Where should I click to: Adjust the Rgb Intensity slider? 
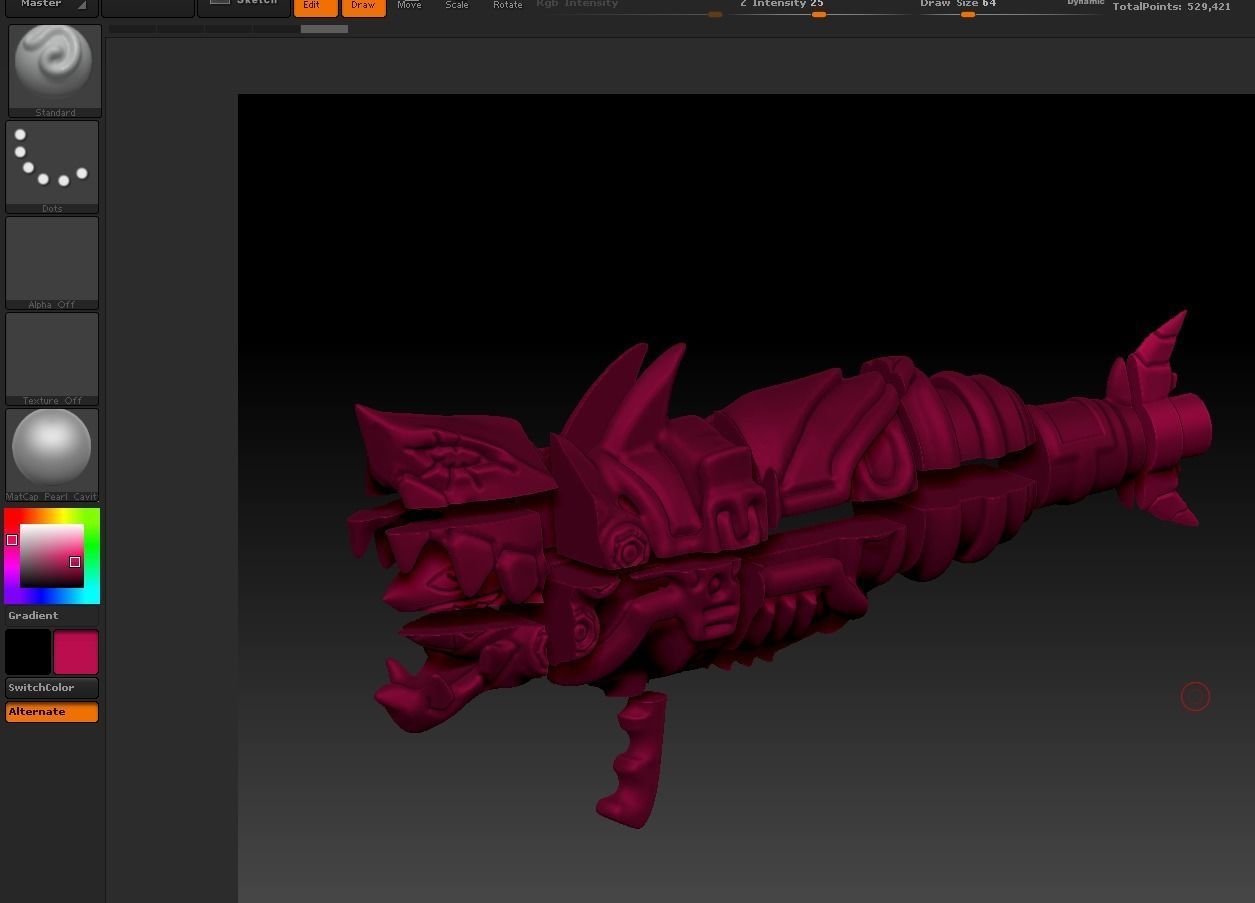tap(628, 8)
